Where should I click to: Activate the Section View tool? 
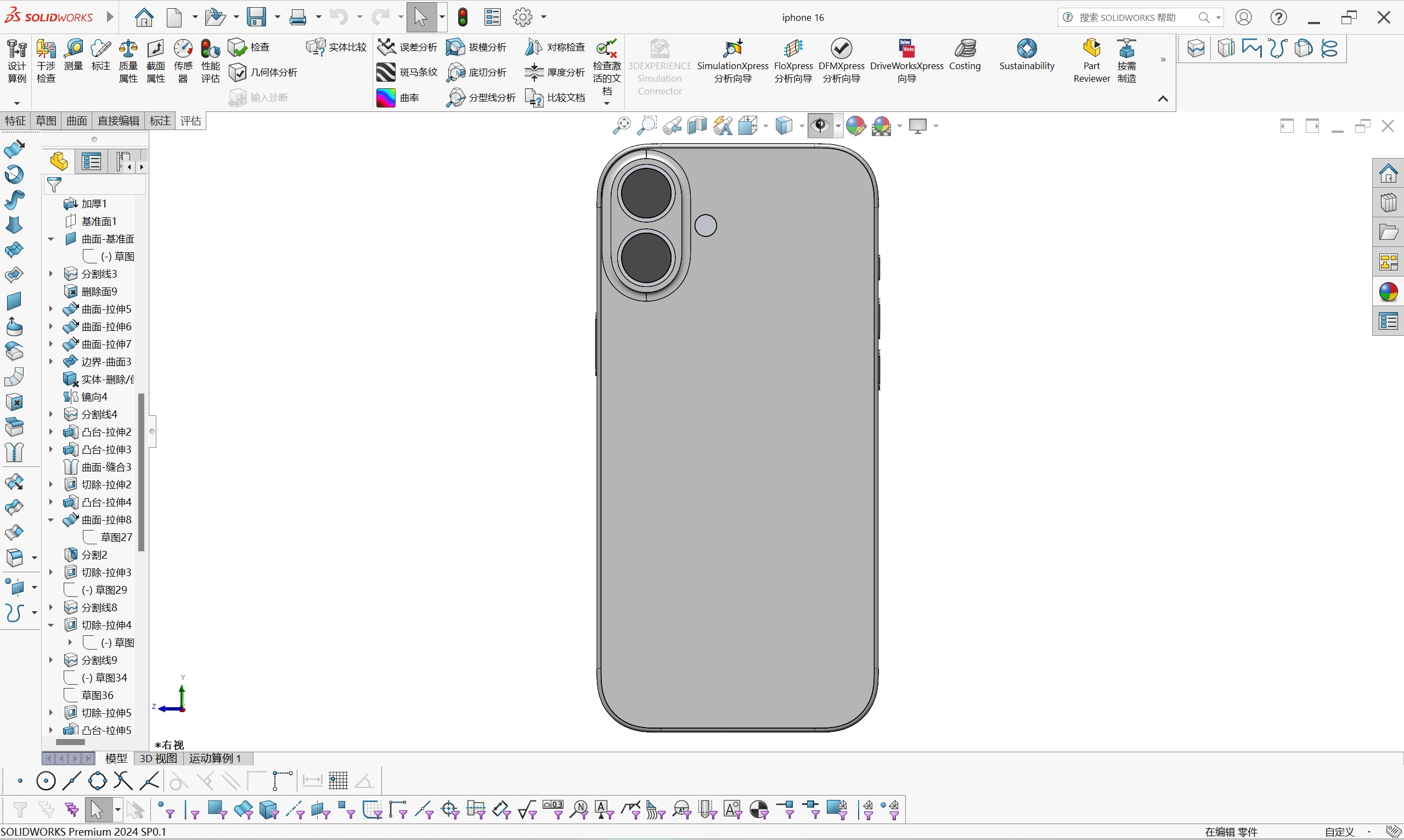pyautogui.click(x=696, y=126)
